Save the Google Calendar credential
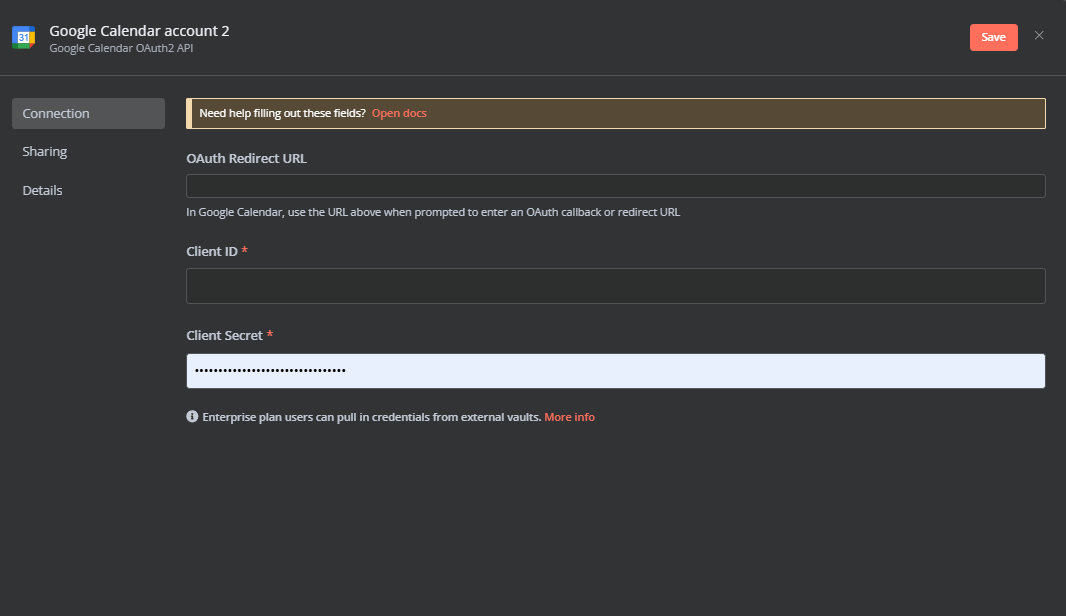This screenshot has height=616, width=1066. point(993,37)
